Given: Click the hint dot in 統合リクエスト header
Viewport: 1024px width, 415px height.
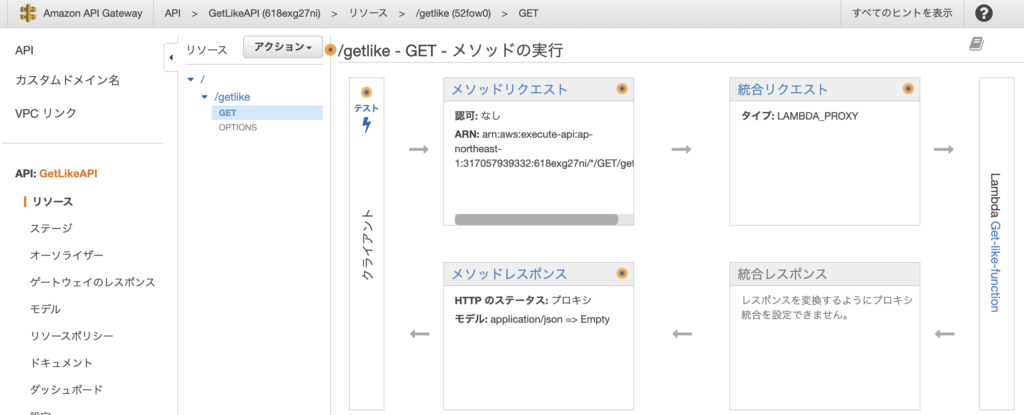Looking at the screenshot, I should 908,89.
